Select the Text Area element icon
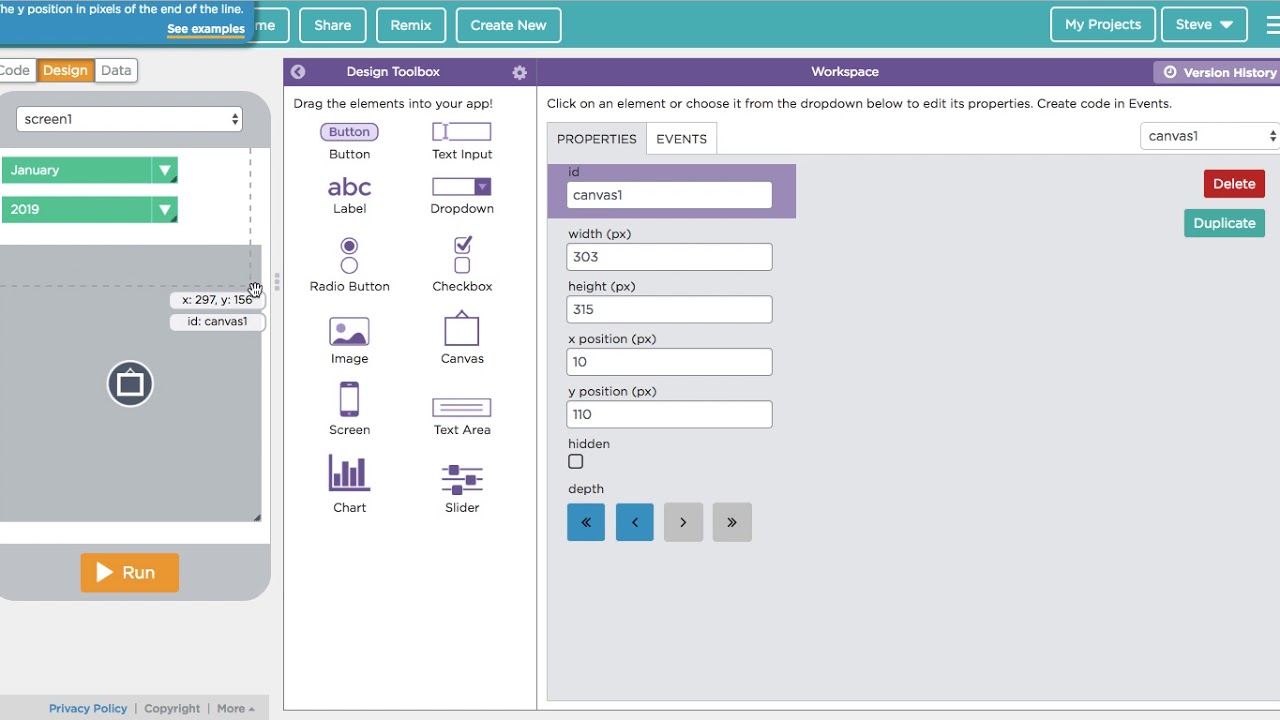Viewport: 1280px width, 720px height. click(461, 408)
